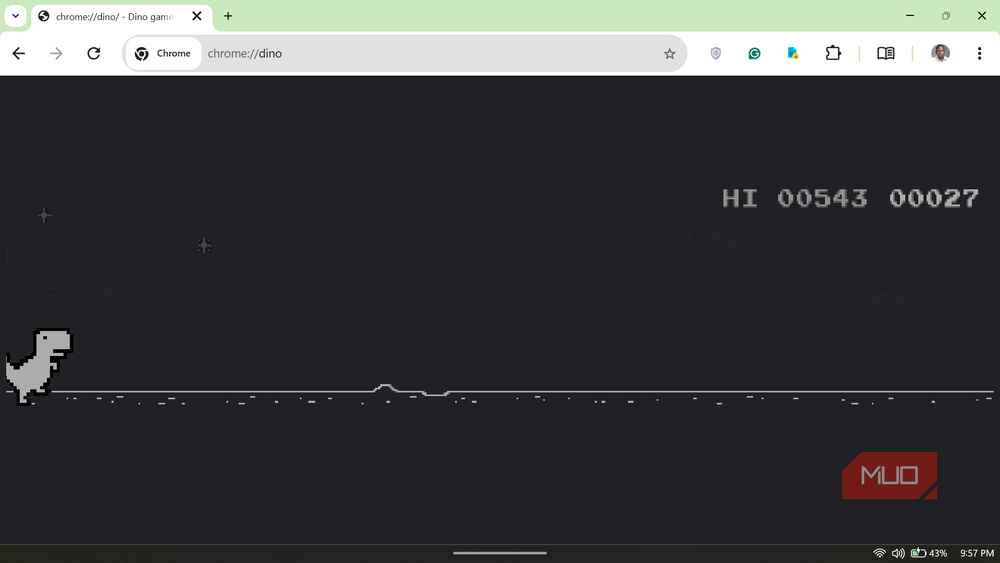Viewport: 1000px width, 563px height.
Task: Open the reading mode book icon
Action: [886, 54]
